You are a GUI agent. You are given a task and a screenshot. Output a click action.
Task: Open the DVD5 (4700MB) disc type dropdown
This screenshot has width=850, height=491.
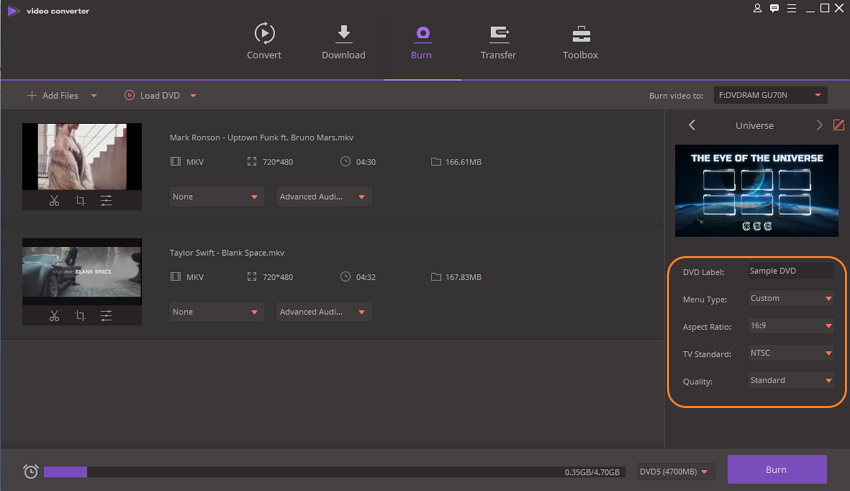[x=677, y=472]
